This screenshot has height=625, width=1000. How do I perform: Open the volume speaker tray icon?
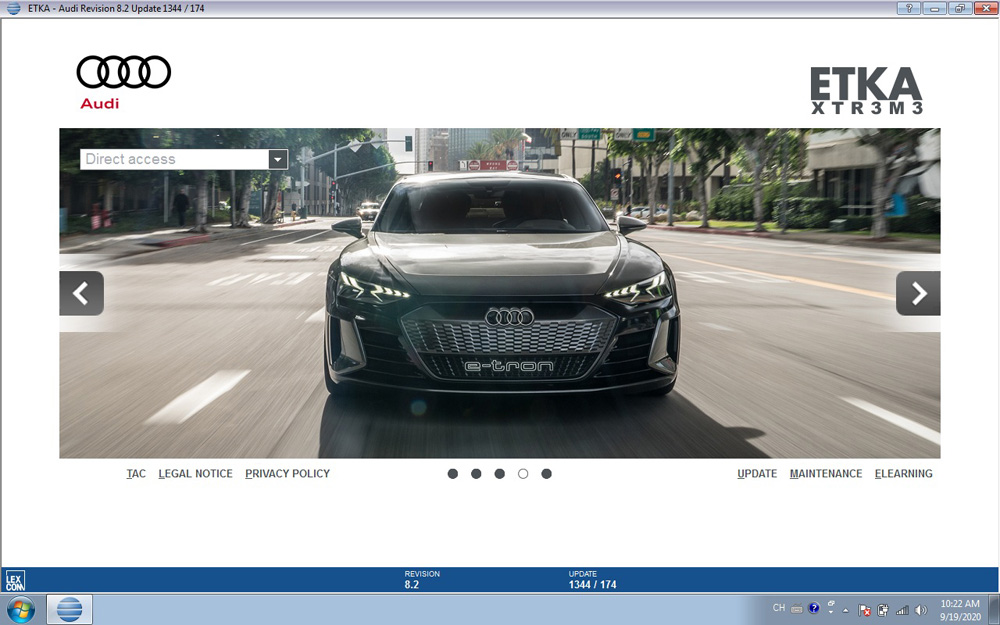[920, 610]
